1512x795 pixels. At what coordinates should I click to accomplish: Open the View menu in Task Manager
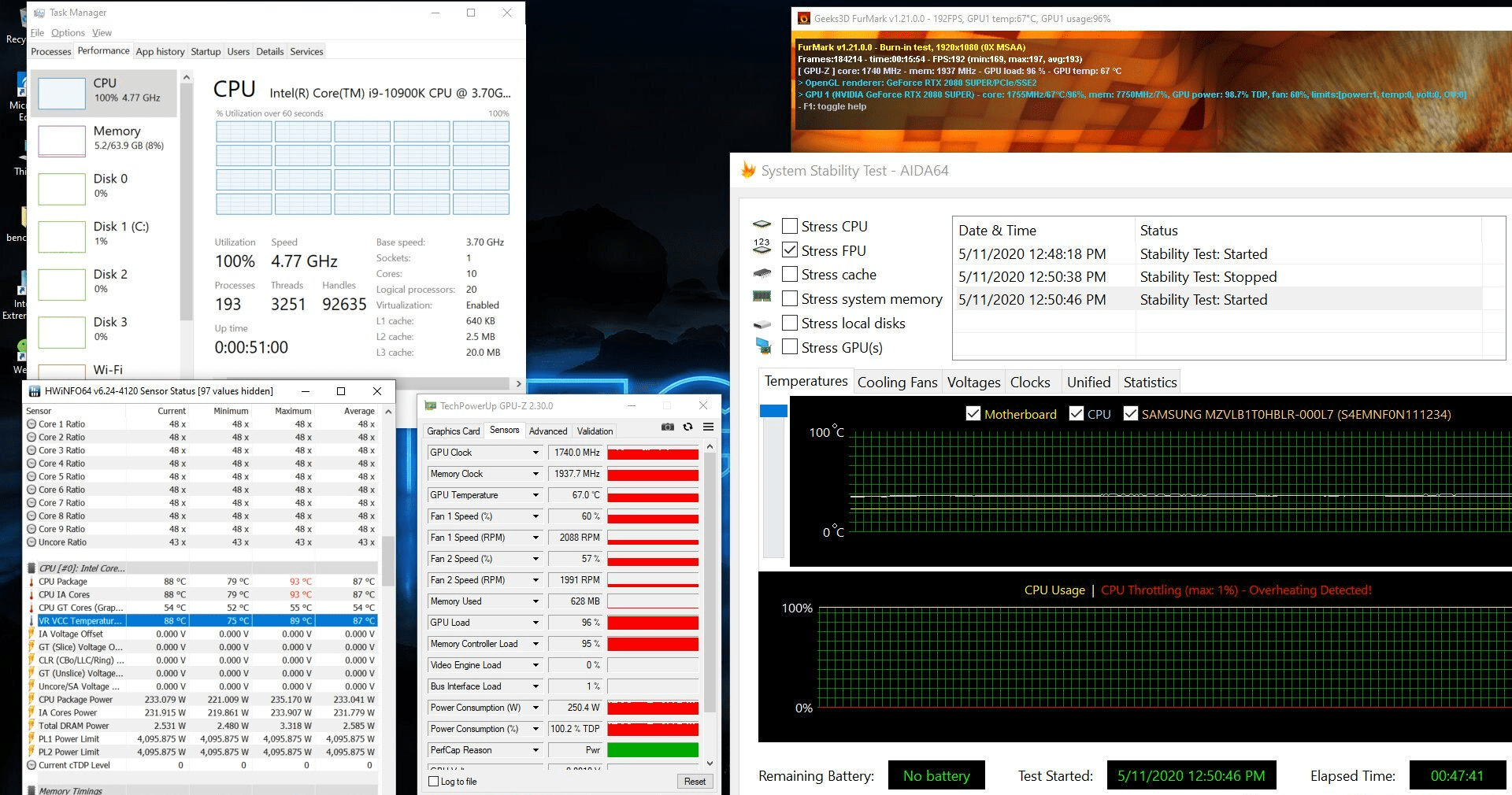102,33
